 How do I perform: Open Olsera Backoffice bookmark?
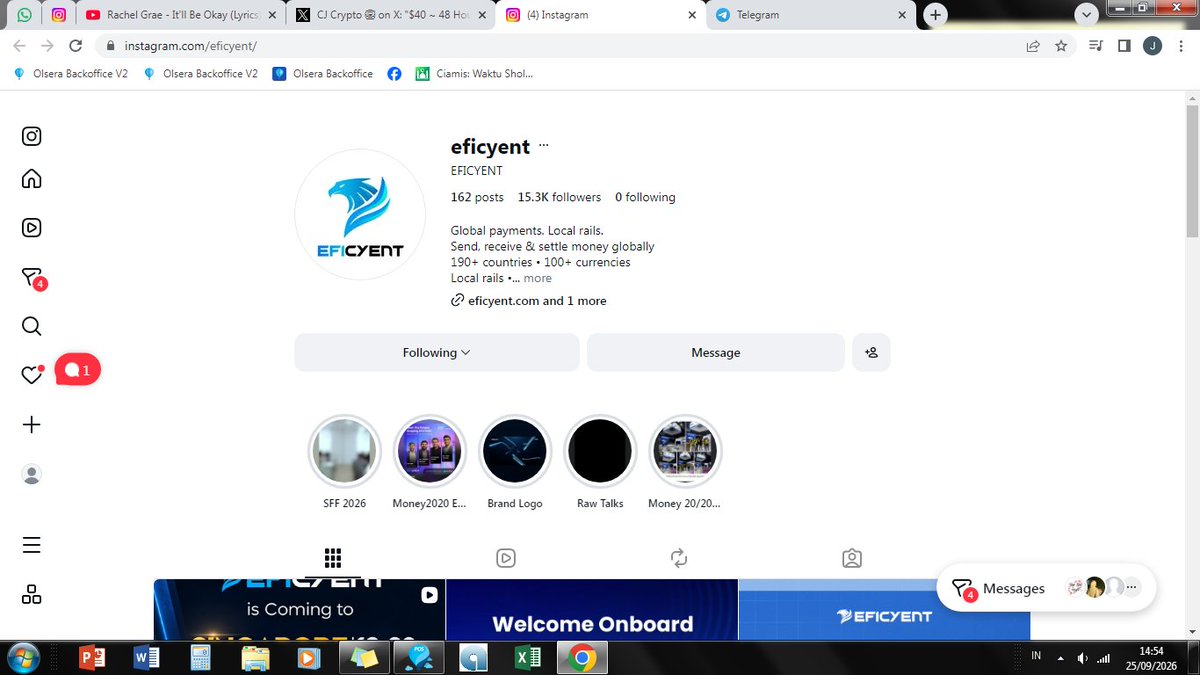click(x=323, y=73)
